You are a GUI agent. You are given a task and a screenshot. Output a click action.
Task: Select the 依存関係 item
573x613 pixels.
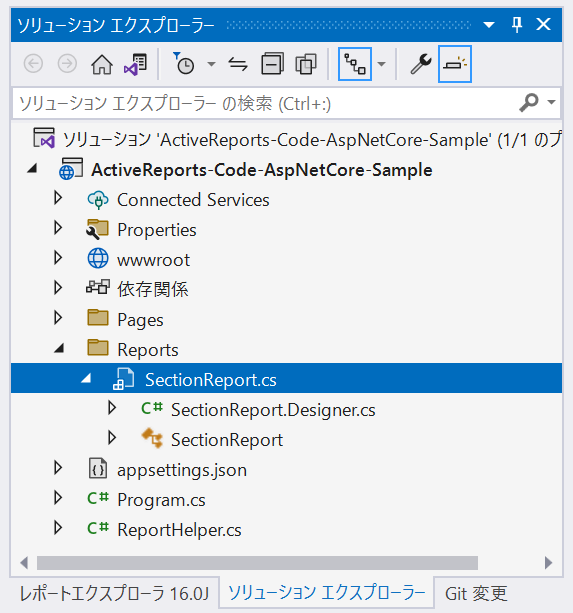[153, 289]
